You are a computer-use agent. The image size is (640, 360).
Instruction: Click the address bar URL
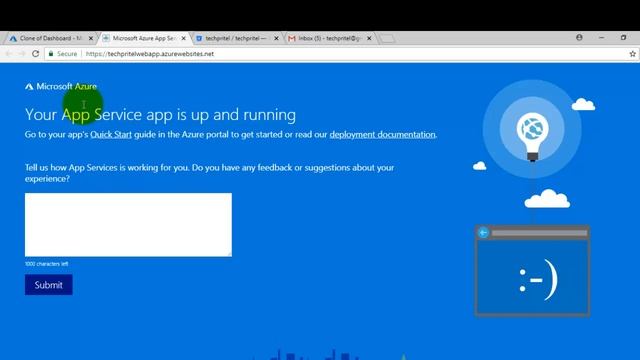coord(150,54)
